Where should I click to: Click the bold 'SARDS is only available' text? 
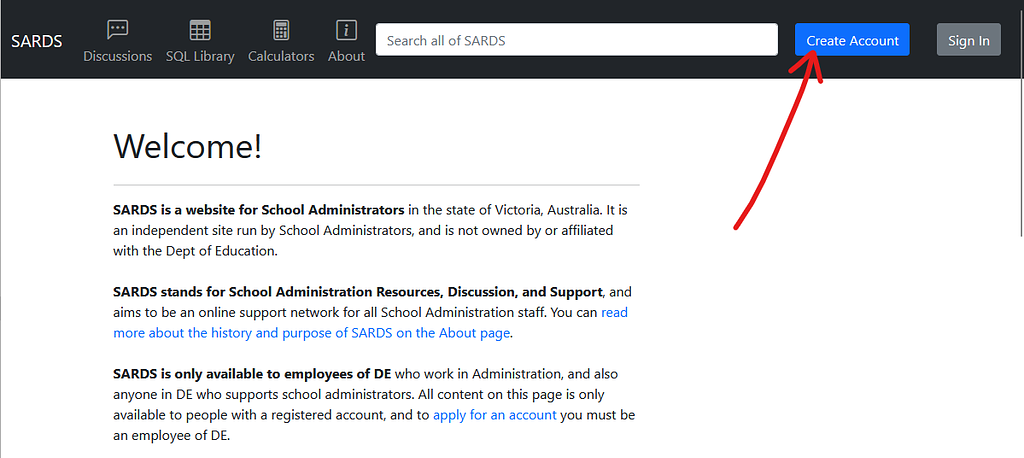[x=252, y=374]
